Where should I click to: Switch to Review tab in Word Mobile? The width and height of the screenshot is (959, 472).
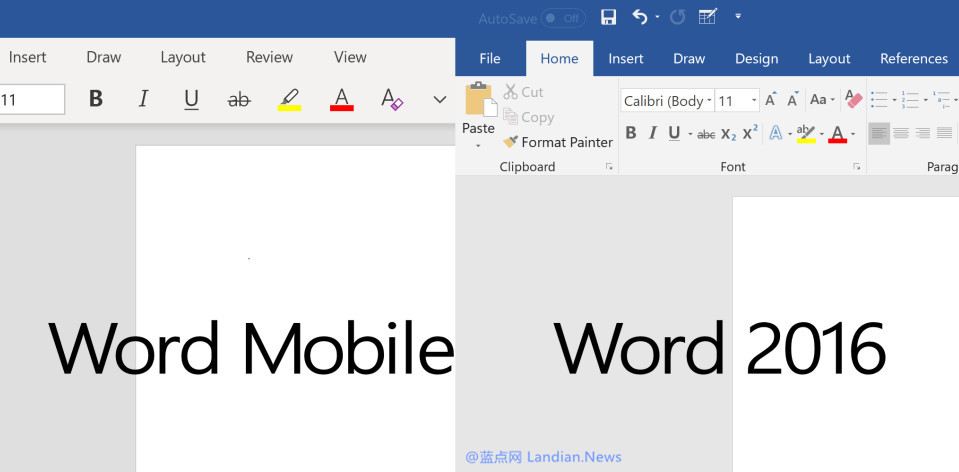tap(269, 57)
